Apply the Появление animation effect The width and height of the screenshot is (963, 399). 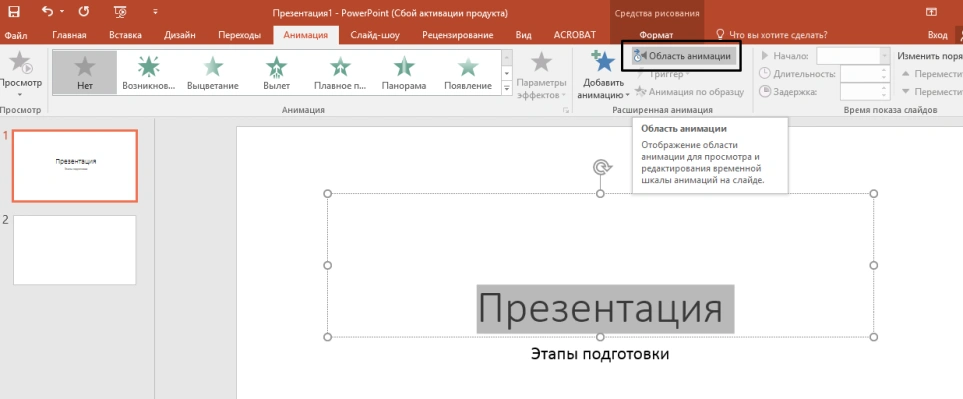[468, 72]
